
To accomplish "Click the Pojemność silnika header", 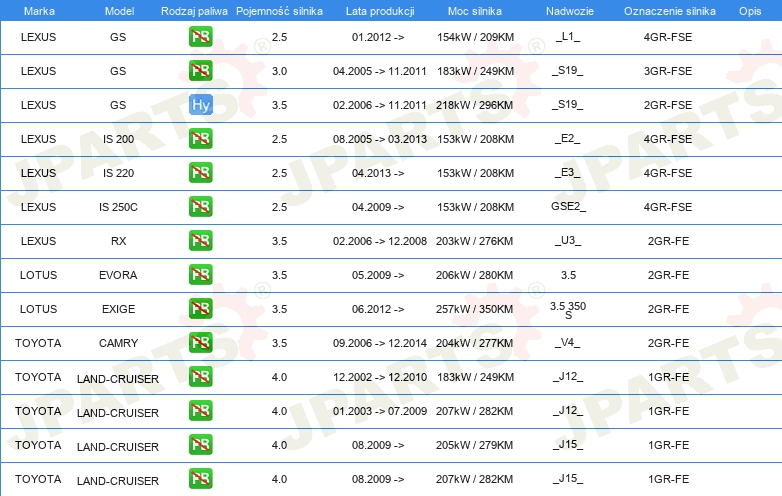I will [x=279, y=10].
